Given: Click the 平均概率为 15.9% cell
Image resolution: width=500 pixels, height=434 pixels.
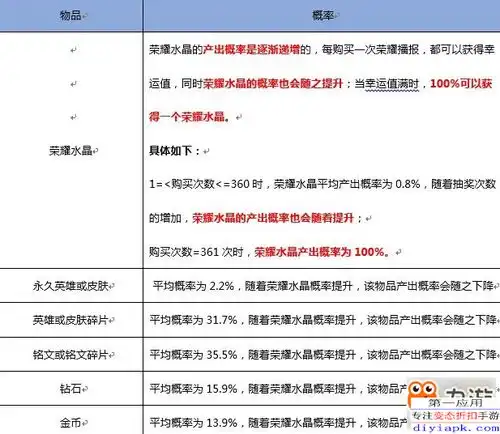Looking at the screenshot, I should [322, 389].
